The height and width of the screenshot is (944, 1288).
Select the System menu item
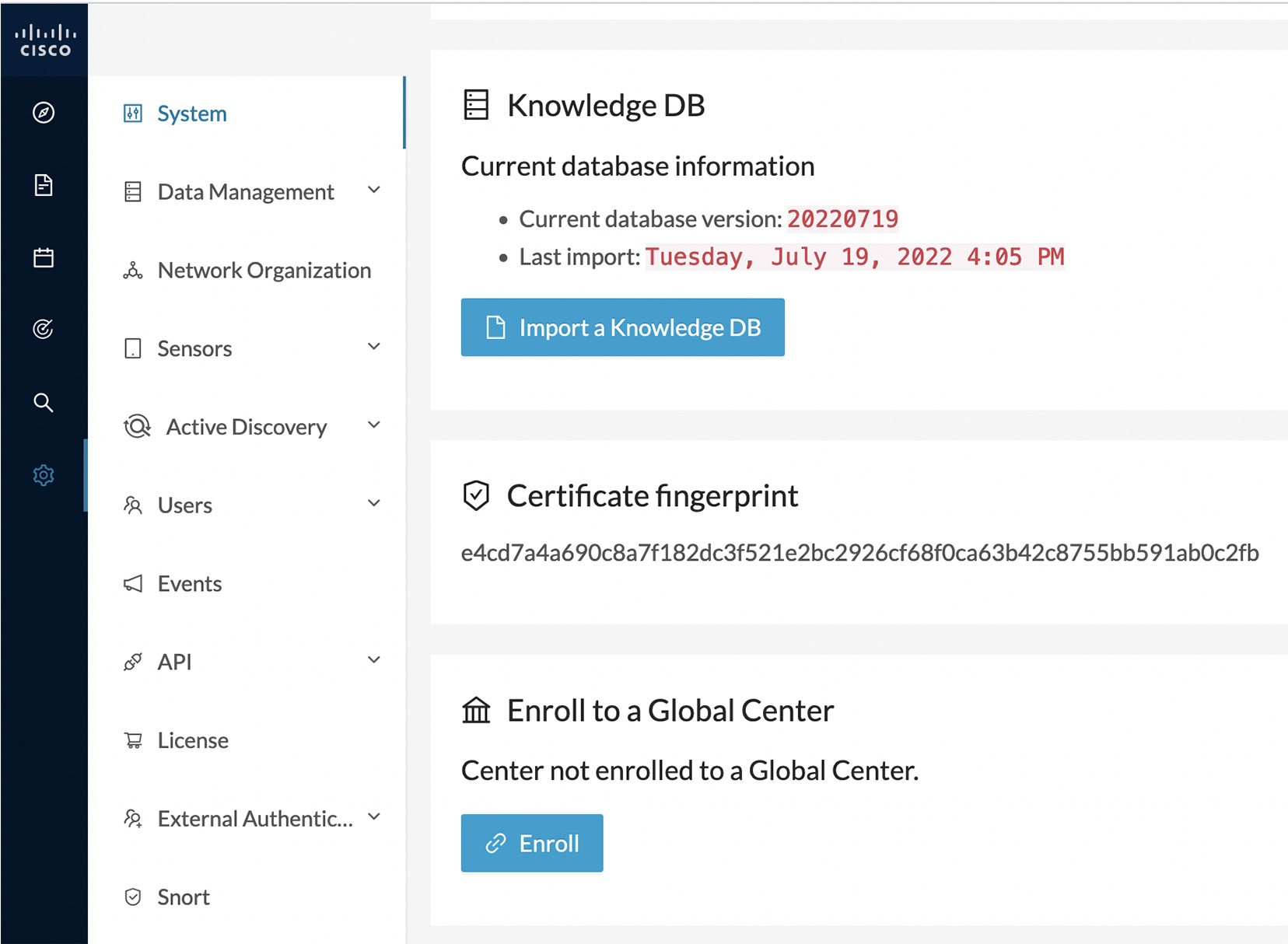[x=191, y=113]
